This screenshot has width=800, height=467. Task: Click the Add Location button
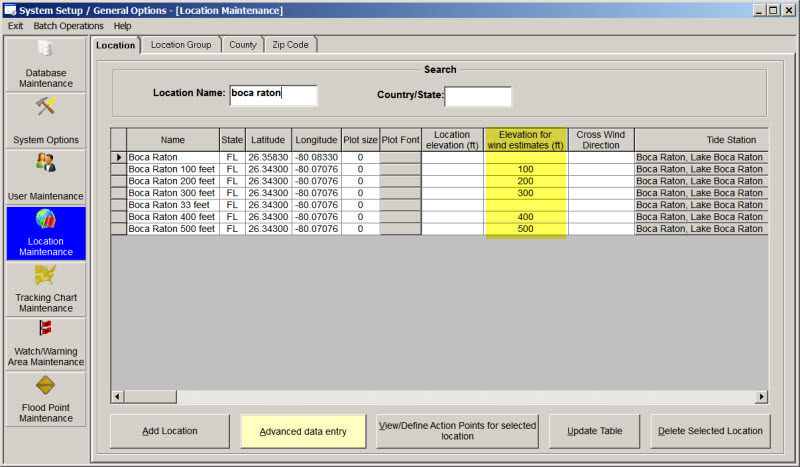(169, 431)
